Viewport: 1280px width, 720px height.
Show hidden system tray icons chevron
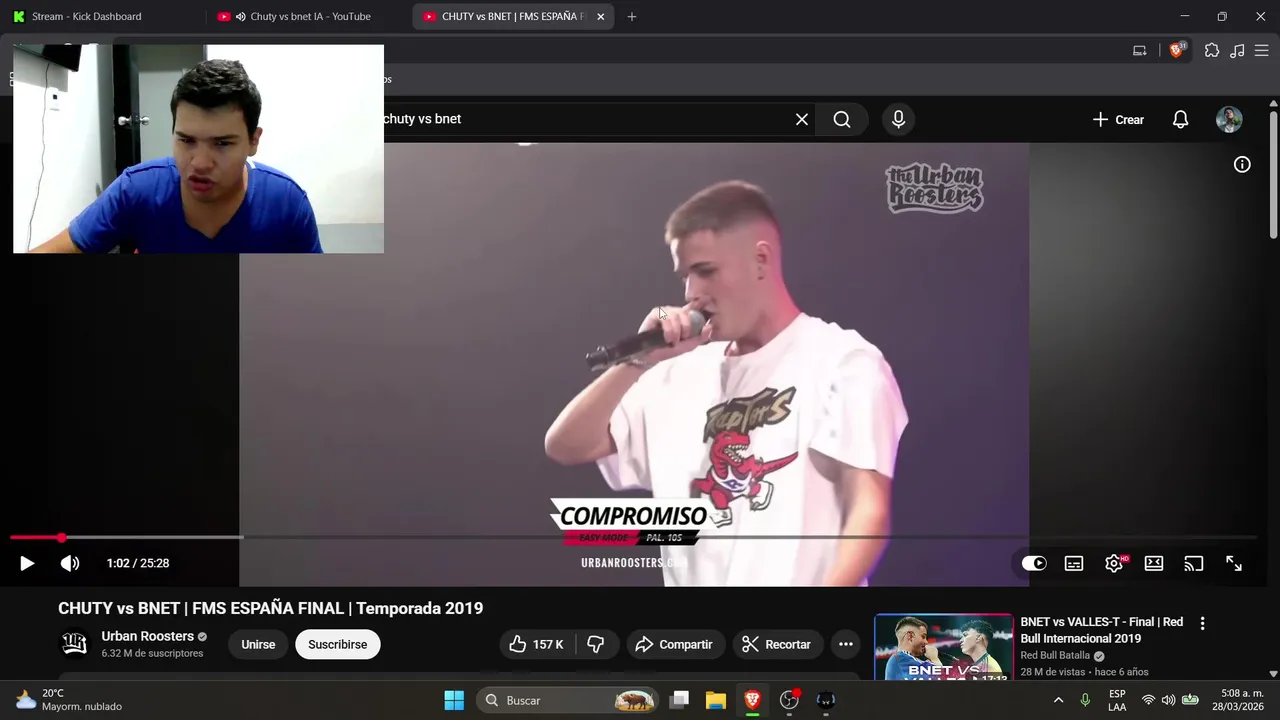pyautogui.click(x=1058, y=700)
